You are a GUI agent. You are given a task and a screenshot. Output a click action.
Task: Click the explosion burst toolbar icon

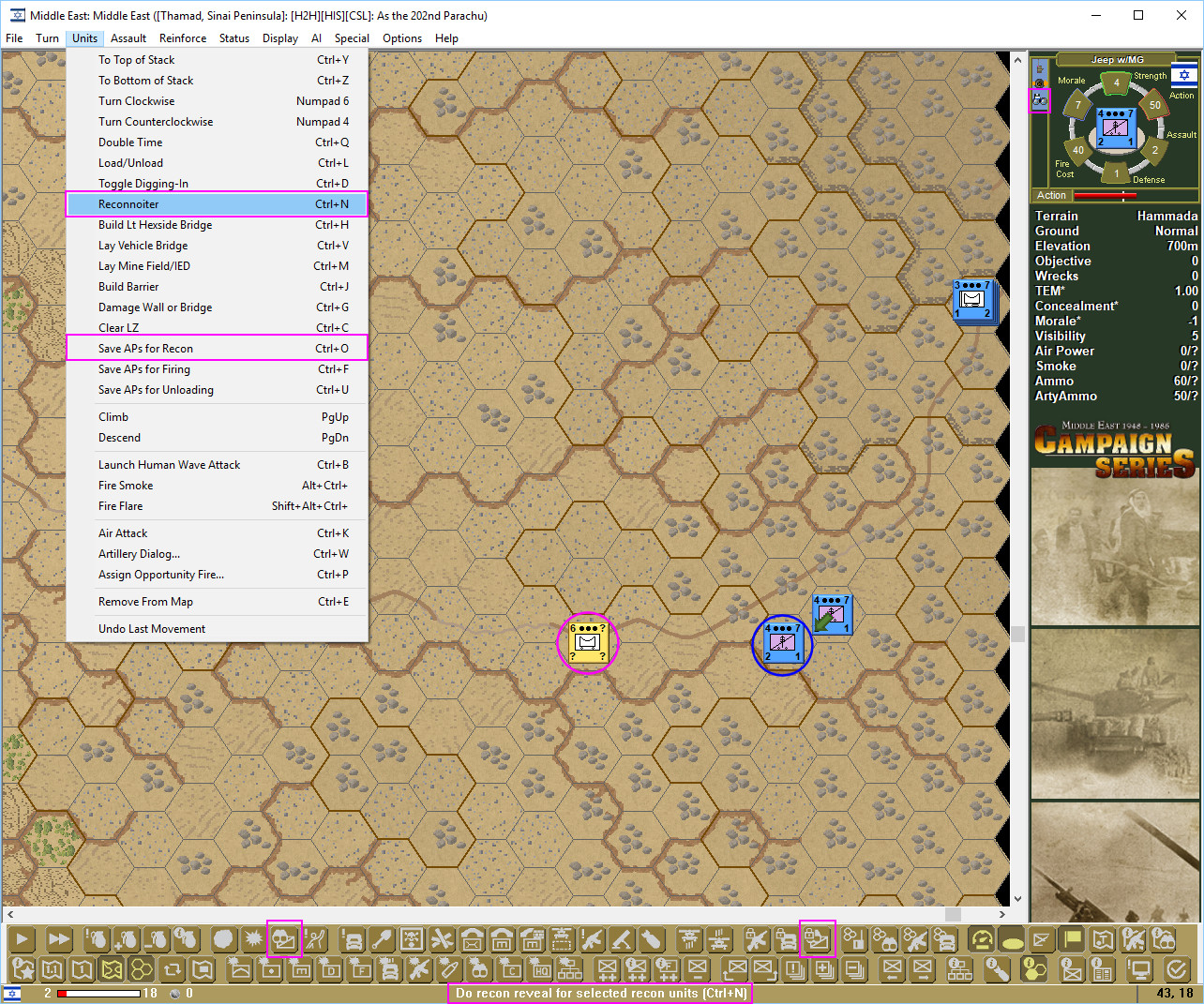253,939
